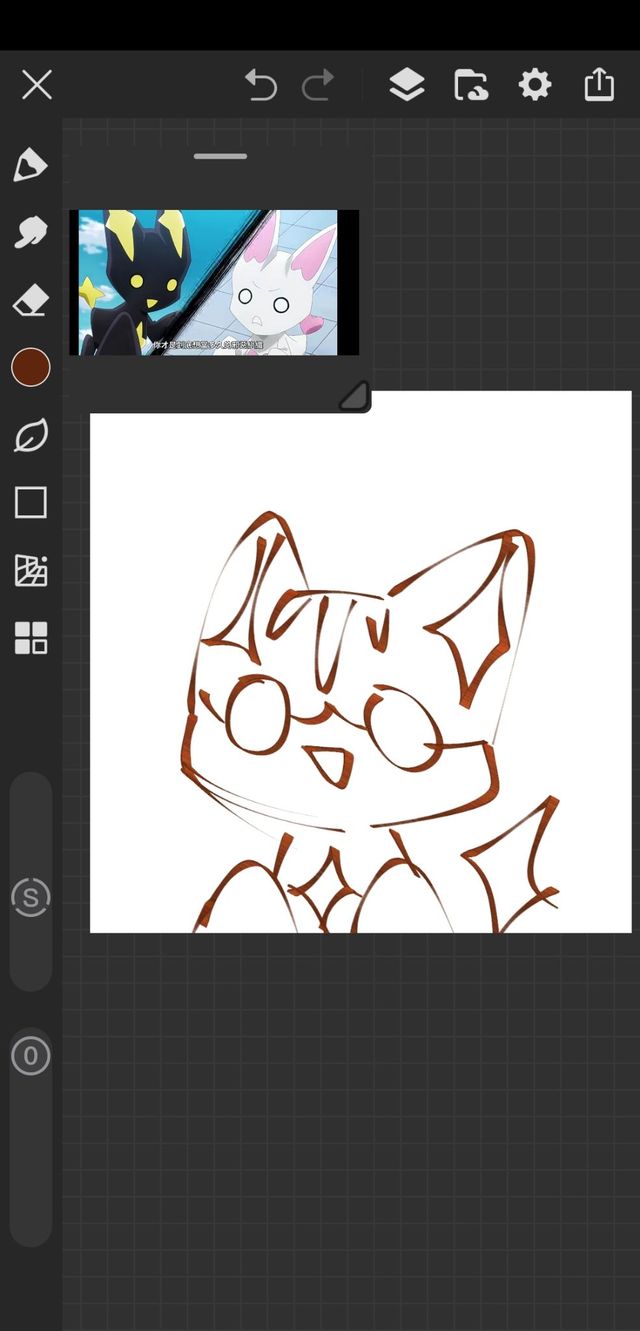This screenshot has height=1331, width=640.
Task: Tap the opacity slider knob showing 0
Action: point(30,1056)
